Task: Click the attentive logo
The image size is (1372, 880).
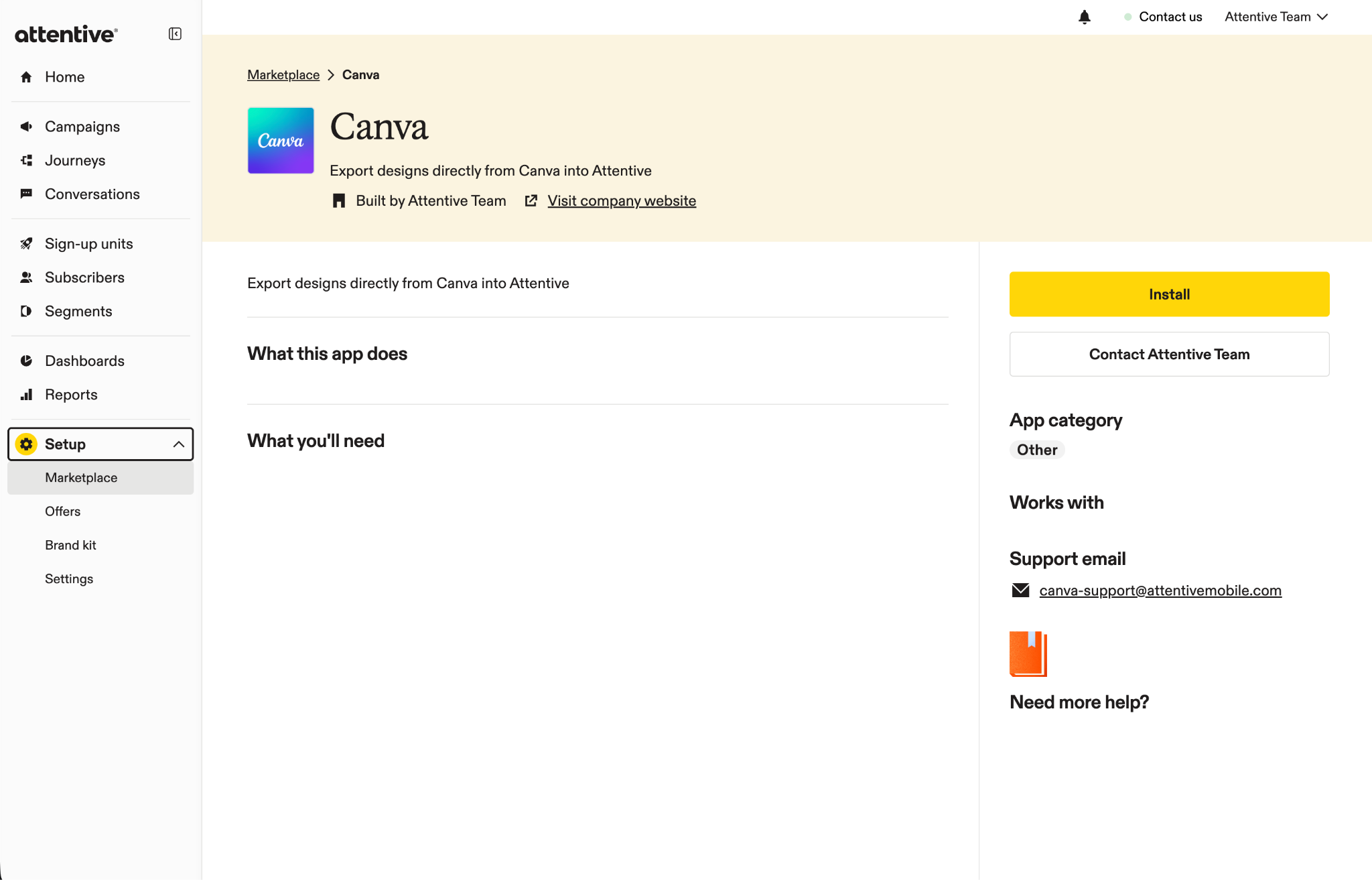Action: pos(66,34)
